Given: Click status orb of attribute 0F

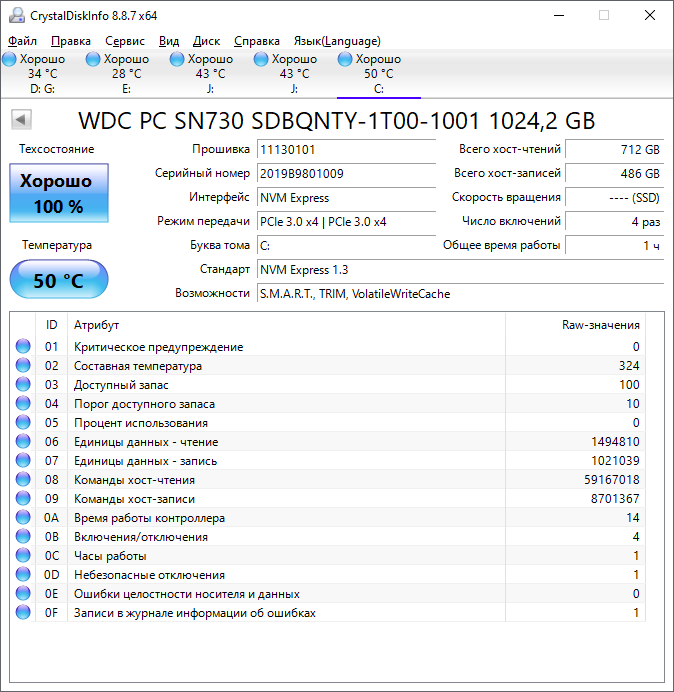Looking at the screenshot, I should click(x=23, y=612).
